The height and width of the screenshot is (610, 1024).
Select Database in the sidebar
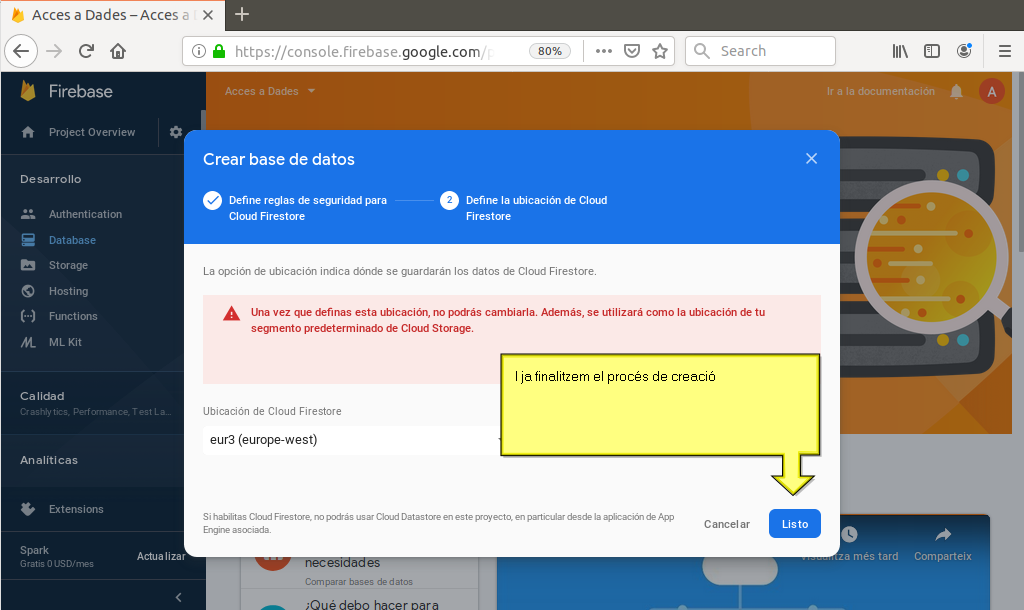pos(72,240)
